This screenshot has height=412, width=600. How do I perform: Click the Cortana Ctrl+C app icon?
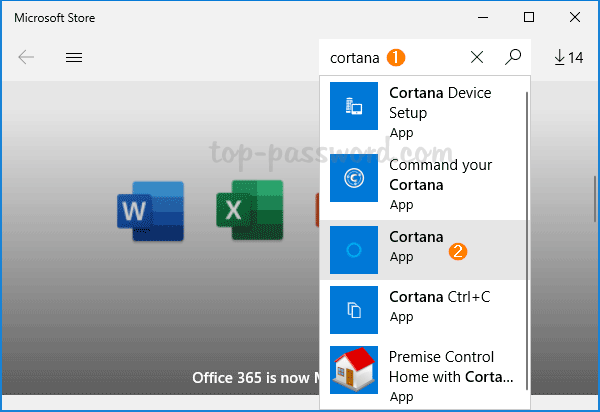coord(354,310)
